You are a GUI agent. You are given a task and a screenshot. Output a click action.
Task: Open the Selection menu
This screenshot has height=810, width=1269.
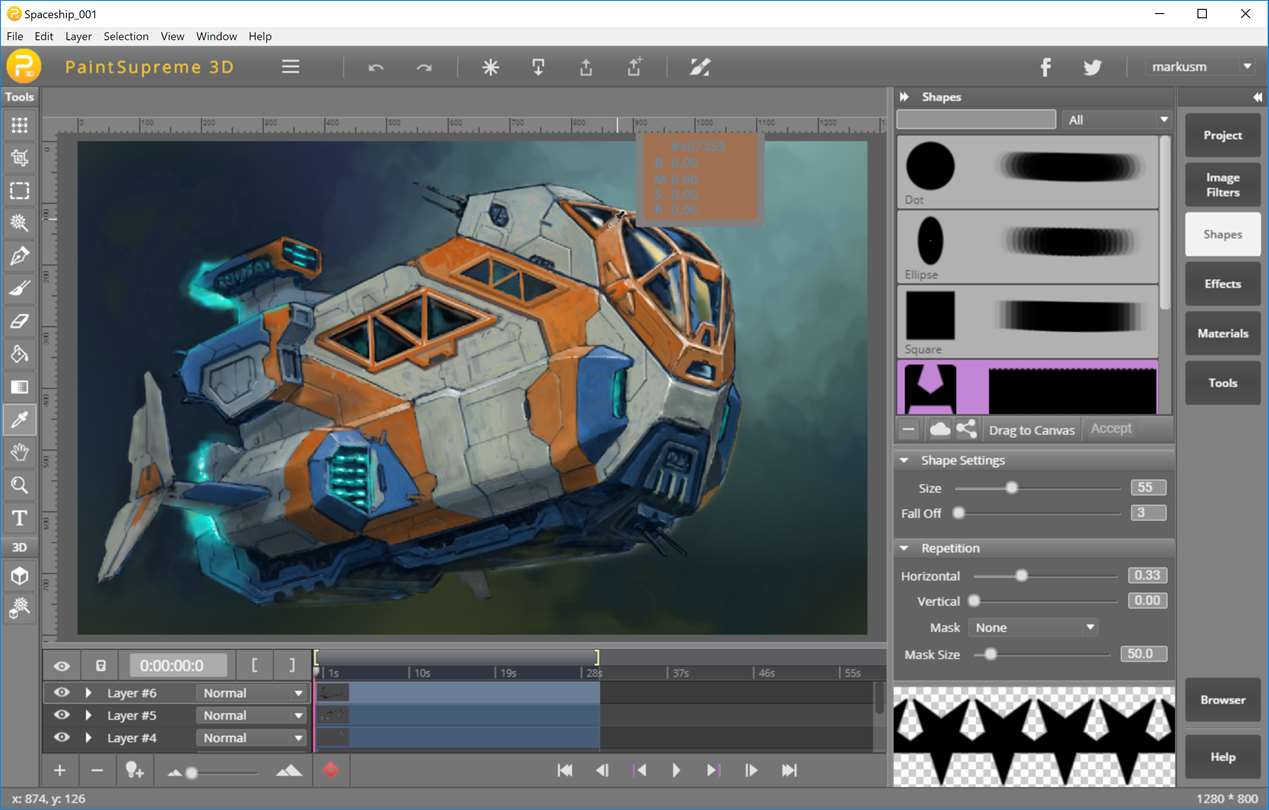[x=126, y=36]
